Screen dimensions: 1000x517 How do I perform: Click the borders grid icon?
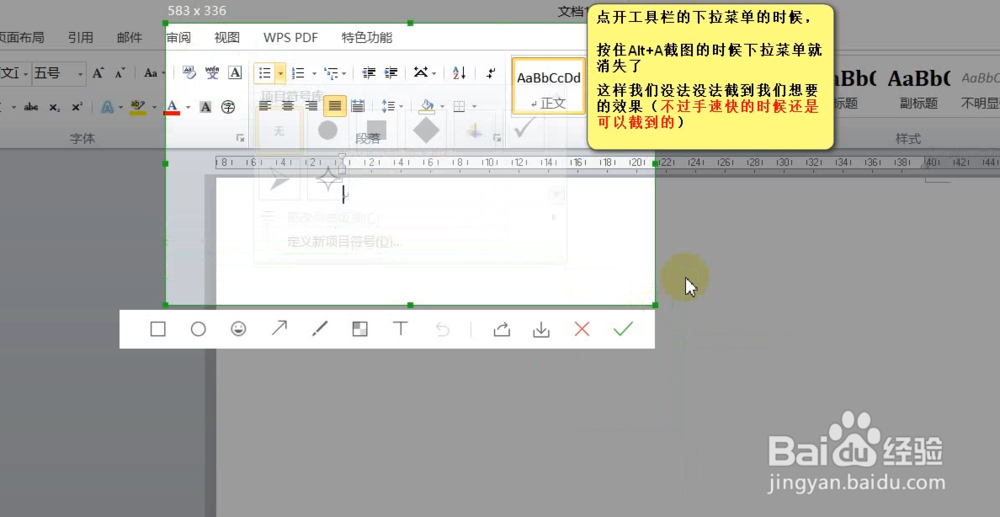tap(459, 106)
